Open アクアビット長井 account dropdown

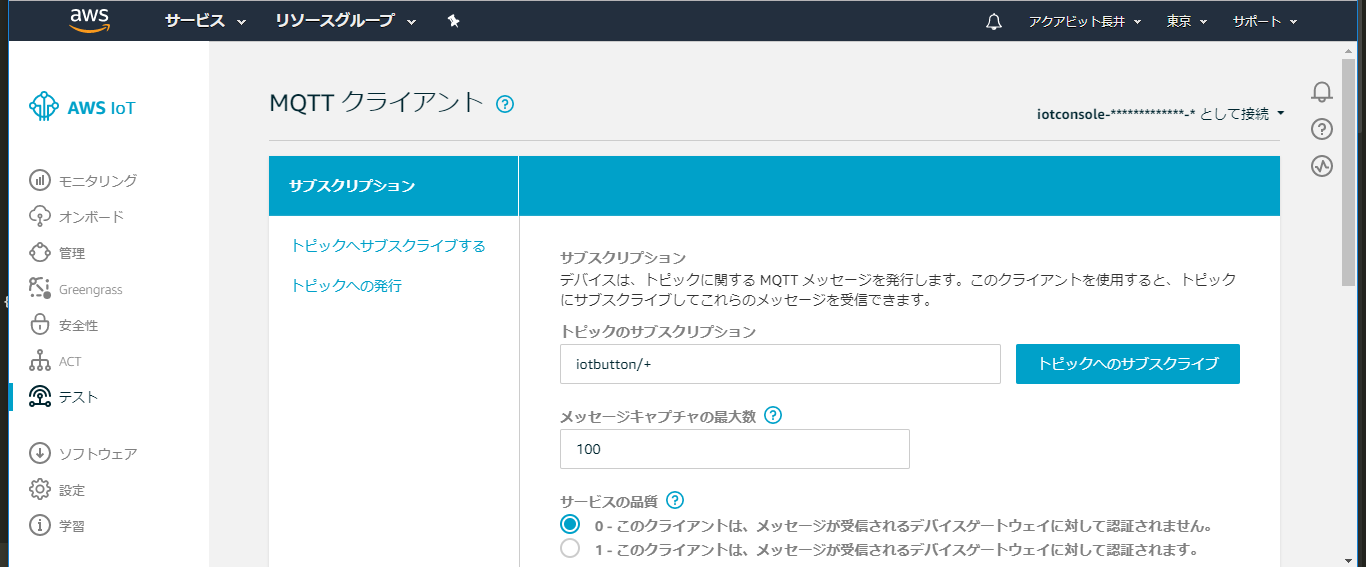coord(1085,21)
